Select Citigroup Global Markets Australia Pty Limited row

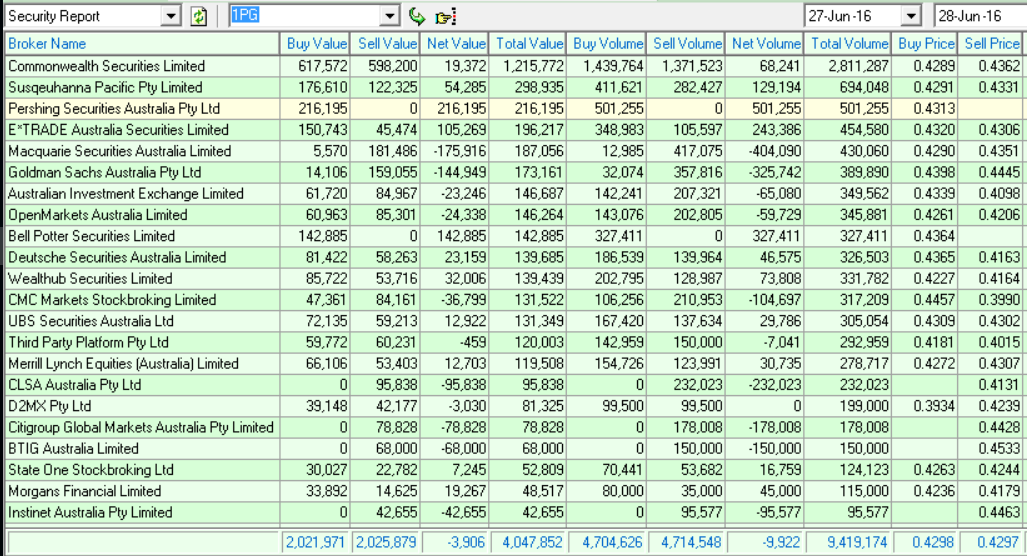(x=514, y=427)
